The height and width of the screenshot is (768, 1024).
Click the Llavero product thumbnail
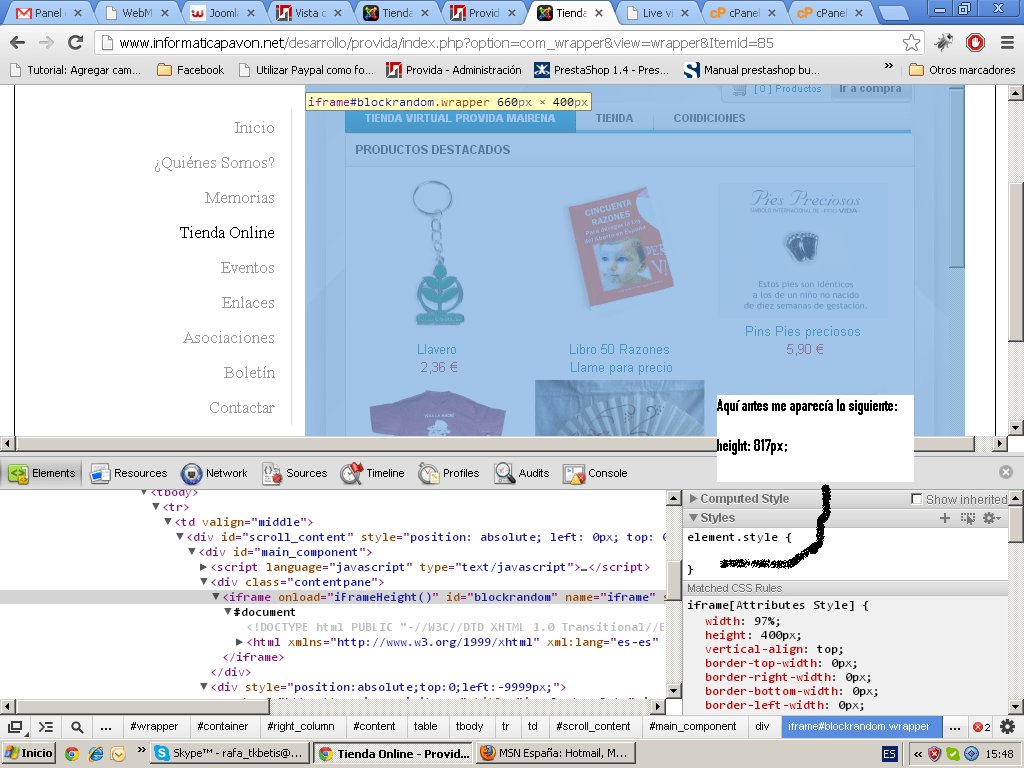coord(437,253)
